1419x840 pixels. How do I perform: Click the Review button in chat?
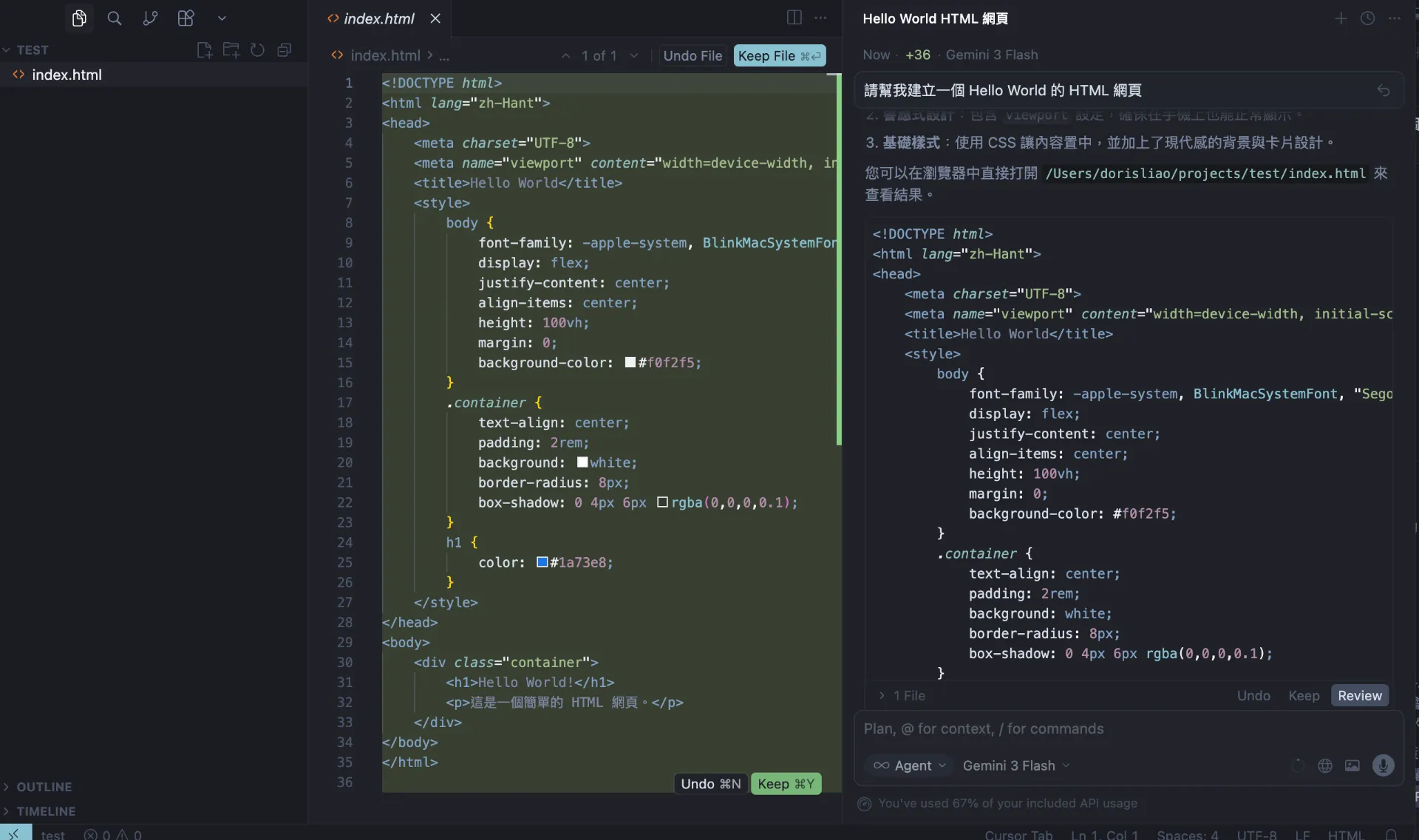[1359, 695]
